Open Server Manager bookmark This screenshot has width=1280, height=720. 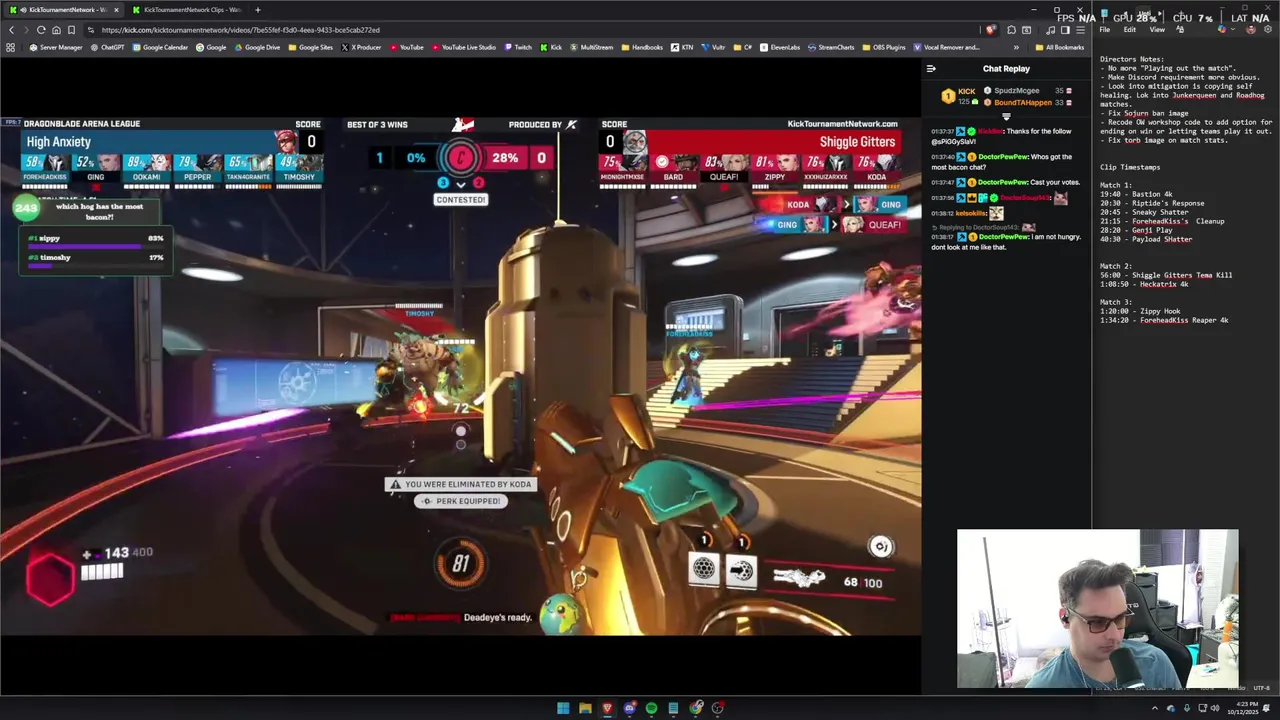click(x=56, y=47)
